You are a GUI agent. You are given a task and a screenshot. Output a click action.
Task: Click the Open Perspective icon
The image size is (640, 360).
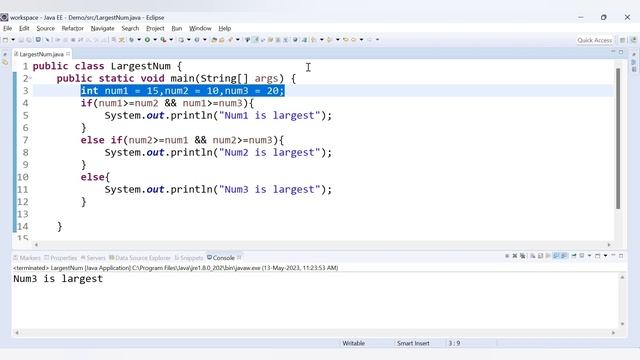tap(622, 40)
